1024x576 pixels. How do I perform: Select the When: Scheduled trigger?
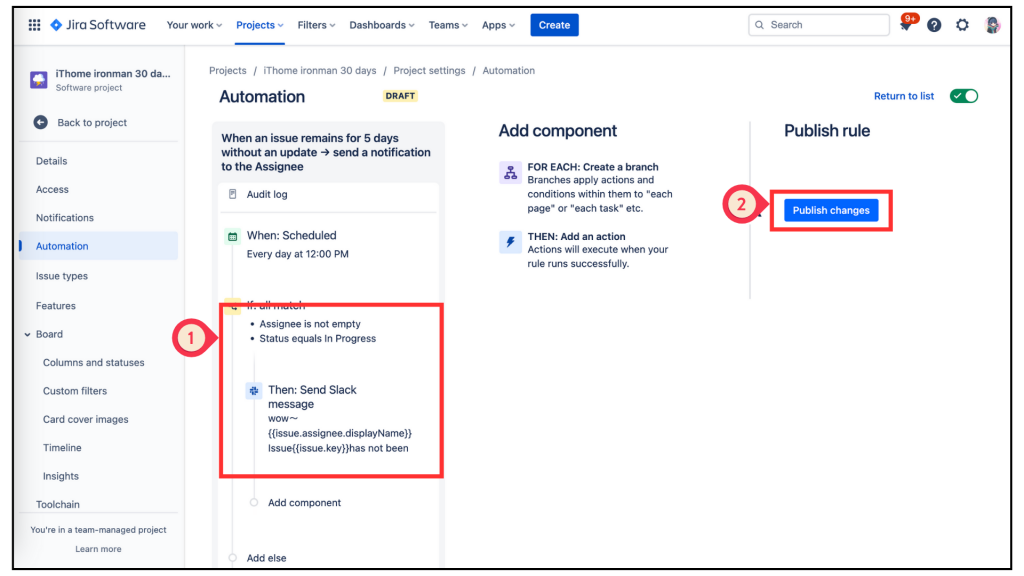(x=291, y=236)
